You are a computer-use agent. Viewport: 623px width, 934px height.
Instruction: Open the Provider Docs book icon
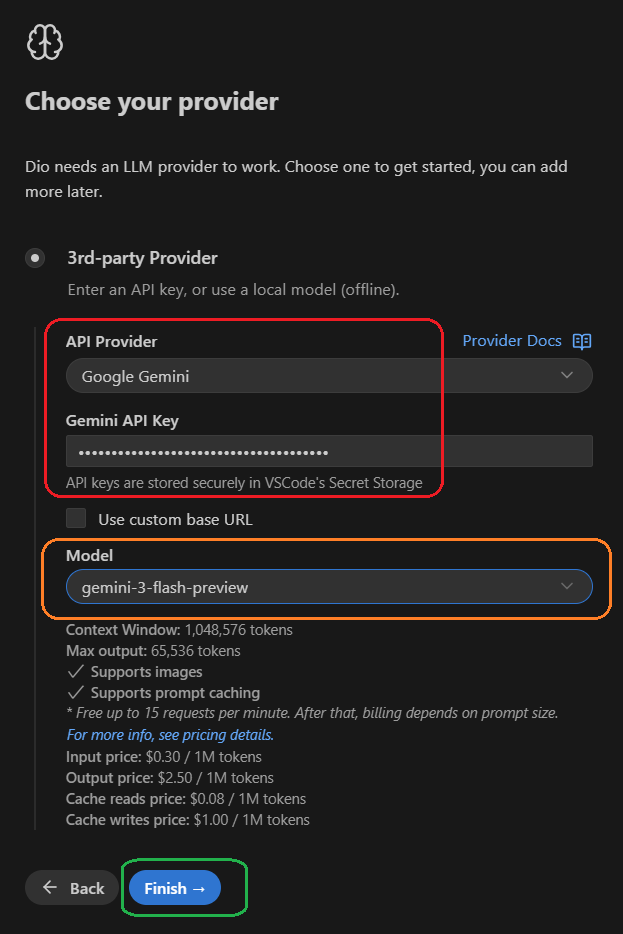pyautogui.click(x=581, y=340)
